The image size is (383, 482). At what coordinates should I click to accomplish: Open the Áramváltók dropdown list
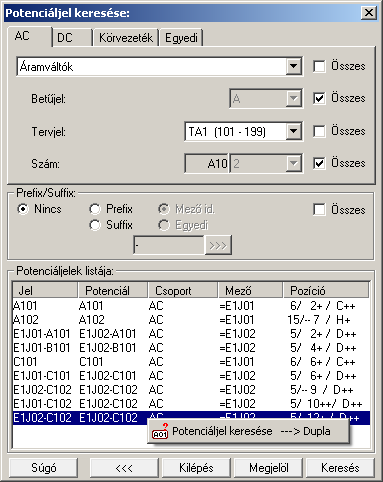(x=293, y=66)
